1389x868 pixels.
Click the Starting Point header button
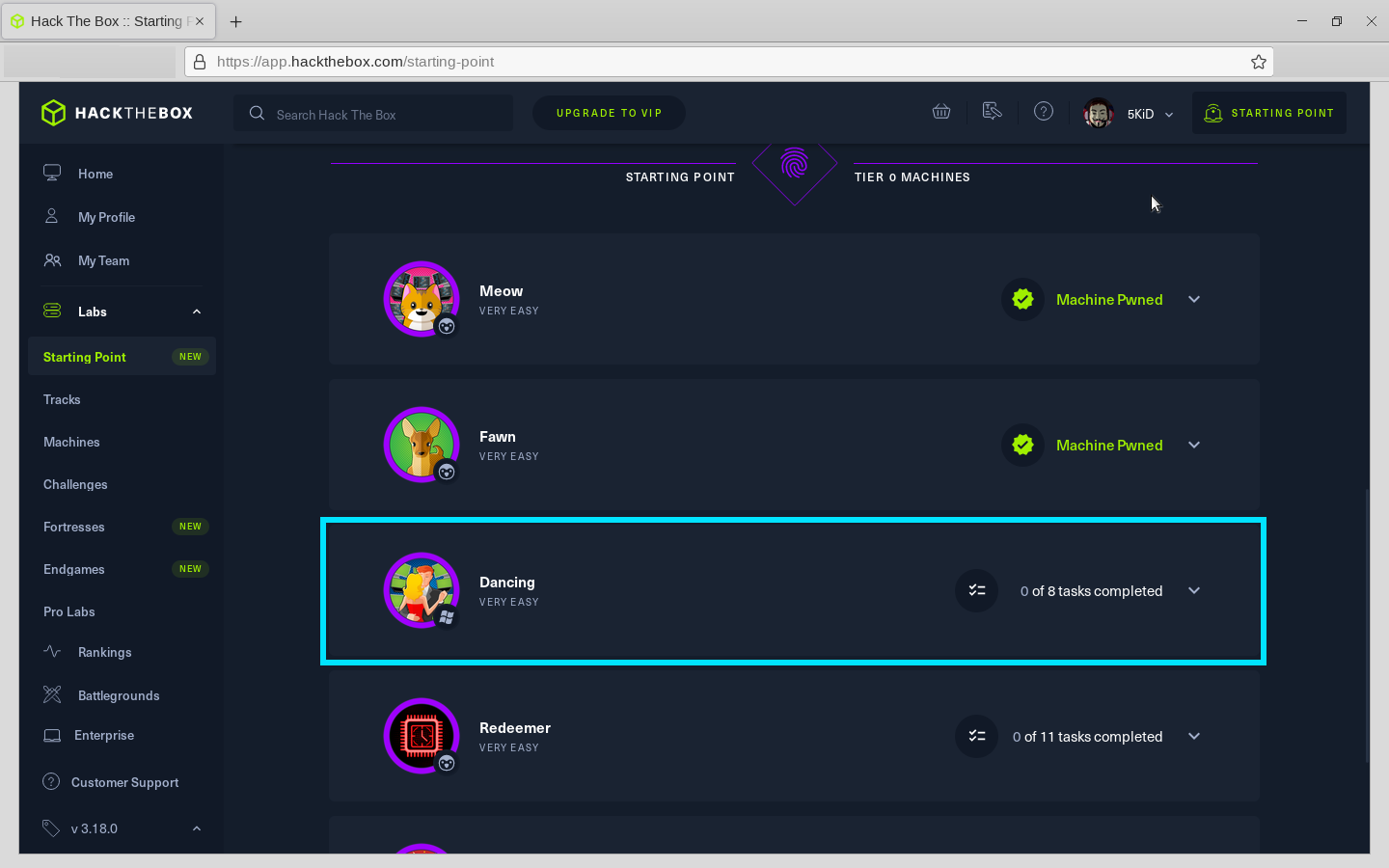click(1268, 113)
